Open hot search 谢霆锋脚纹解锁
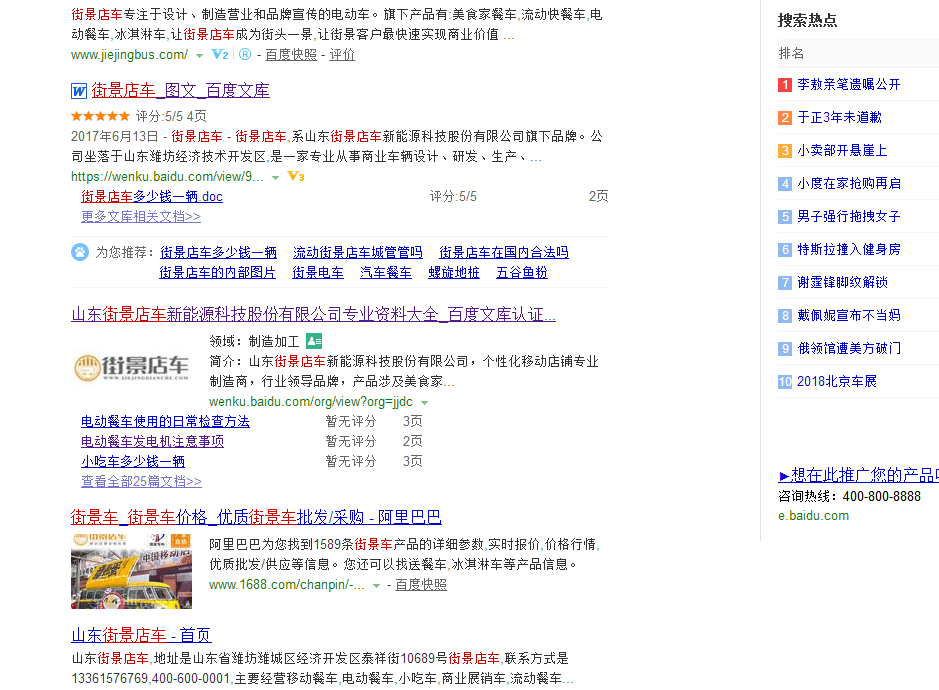Screen dimensions: 939x690 click(842, 282)
